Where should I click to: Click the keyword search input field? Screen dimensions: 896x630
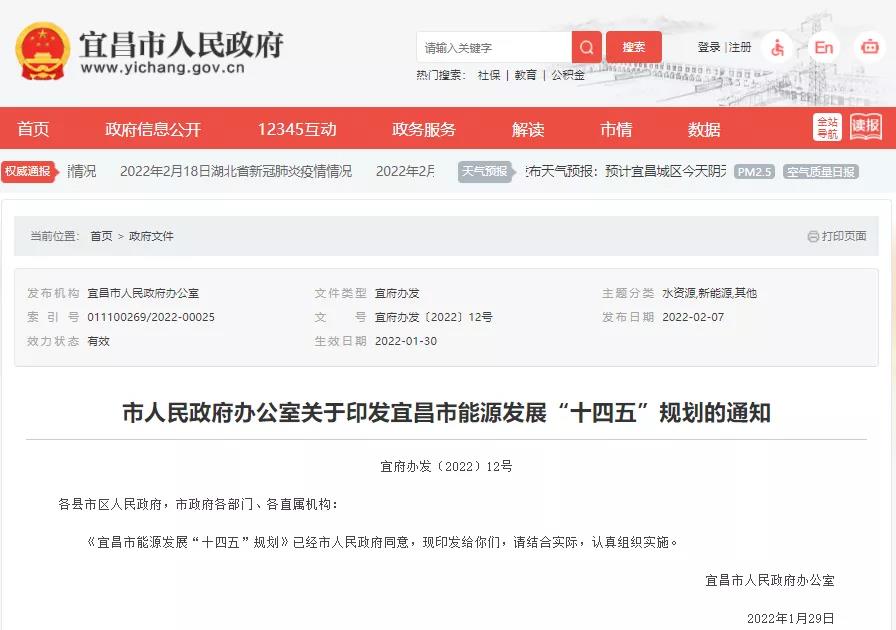coord(494,47)
